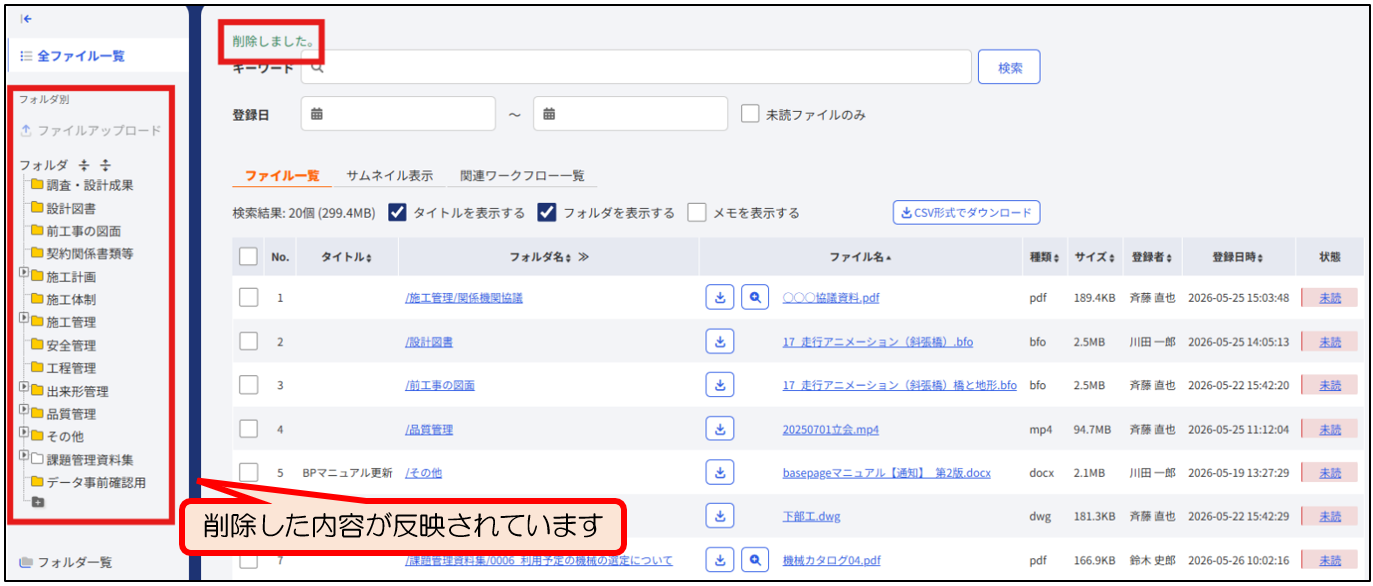
Task: Click the download icon for 下部工.dwg
Action: tap(719, 516)
